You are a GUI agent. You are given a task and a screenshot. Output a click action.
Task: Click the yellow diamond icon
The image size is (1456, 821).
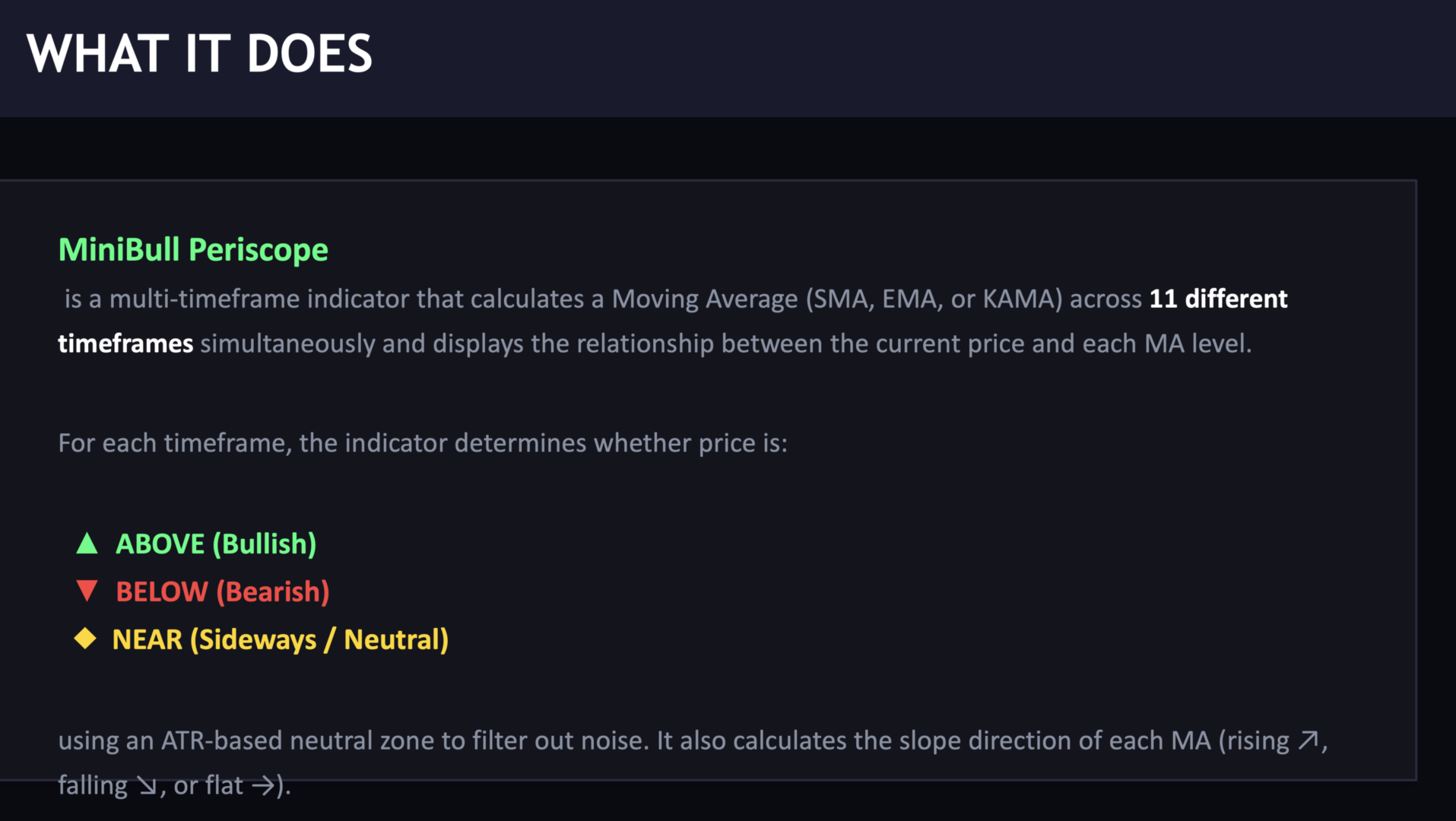(x=85, y=639)
